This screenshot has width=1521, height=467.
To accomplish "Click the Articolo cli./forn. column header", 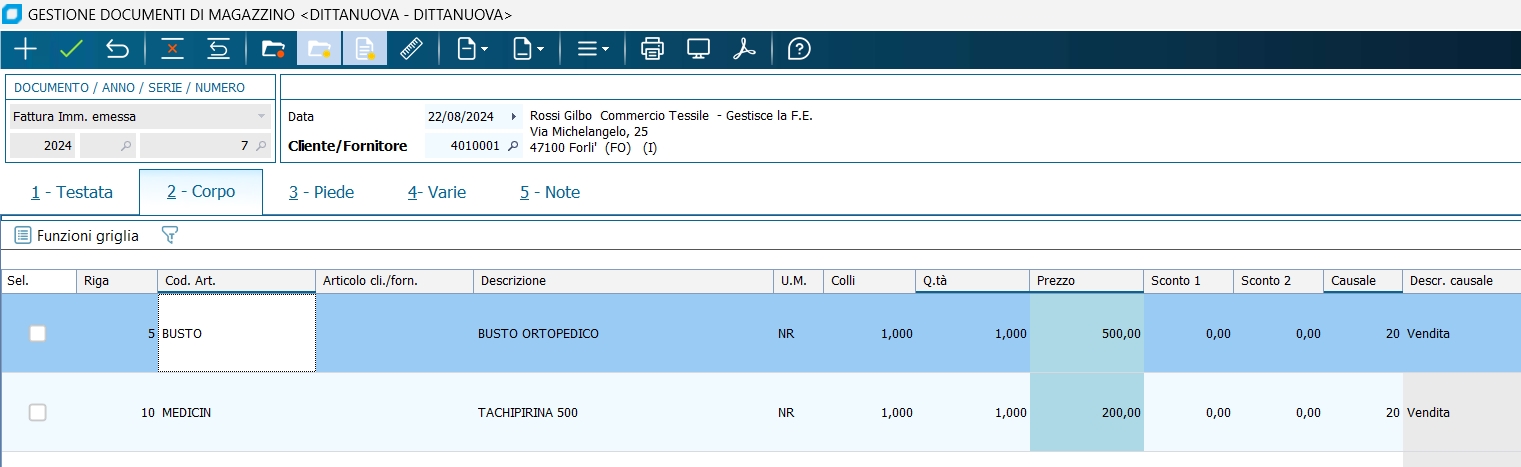I will click(394, 281).
